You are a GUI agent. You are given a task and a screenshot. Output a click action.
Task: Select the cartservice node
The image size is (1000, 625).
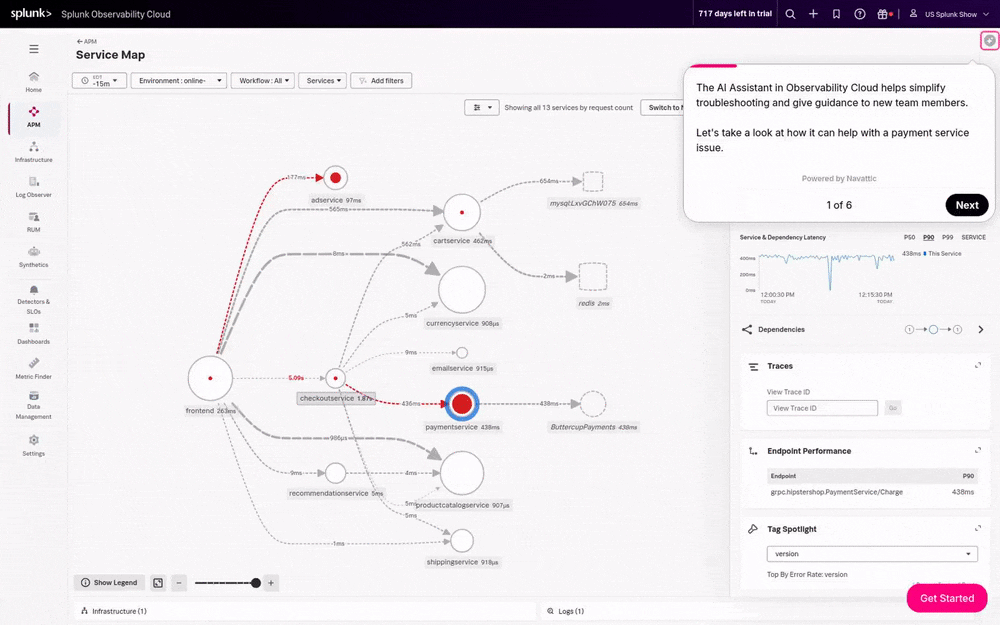pos(462,212)
